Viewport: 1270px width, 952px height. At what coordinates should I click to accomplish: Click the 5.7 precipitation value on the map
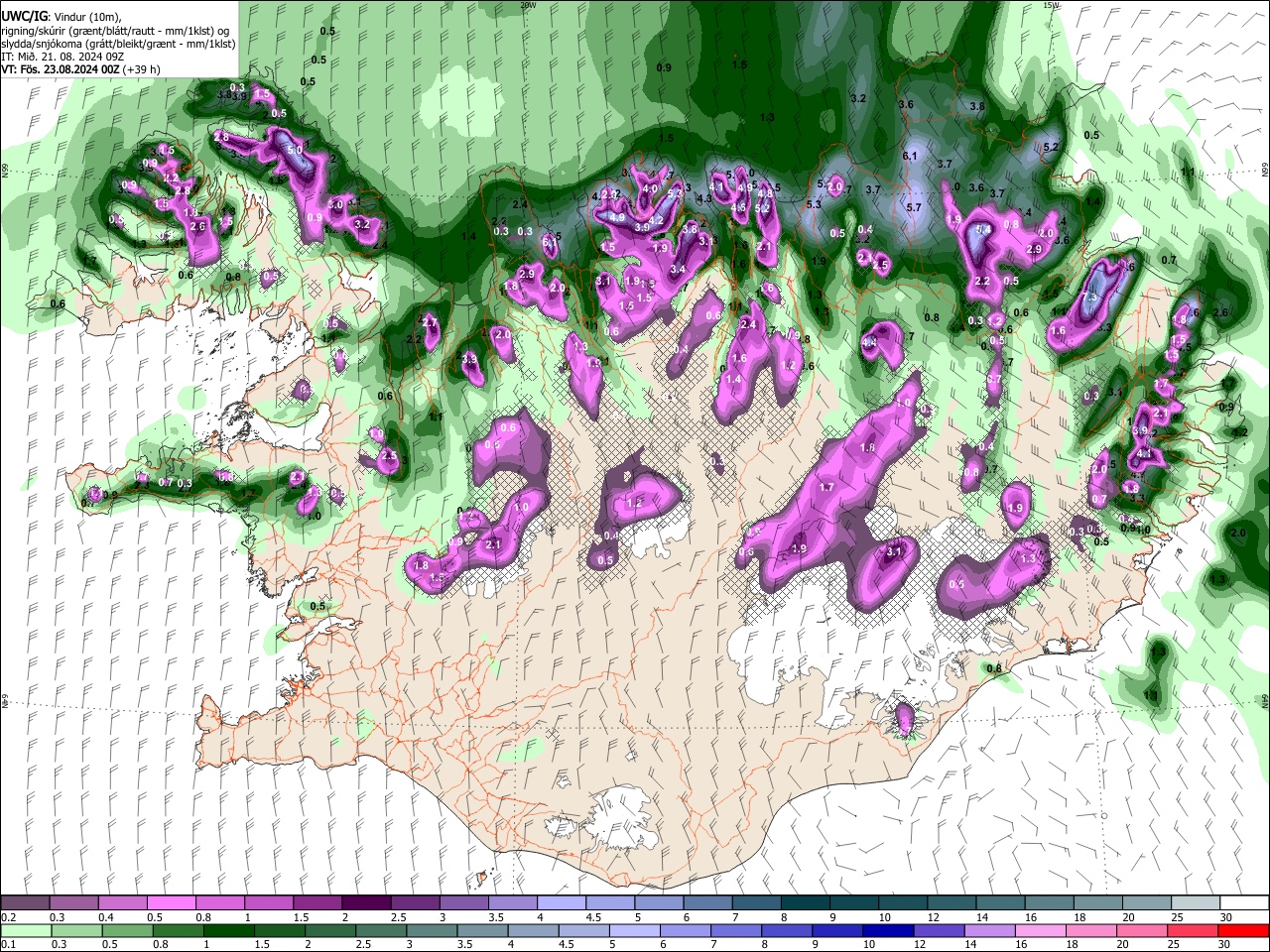click(914, 208)
